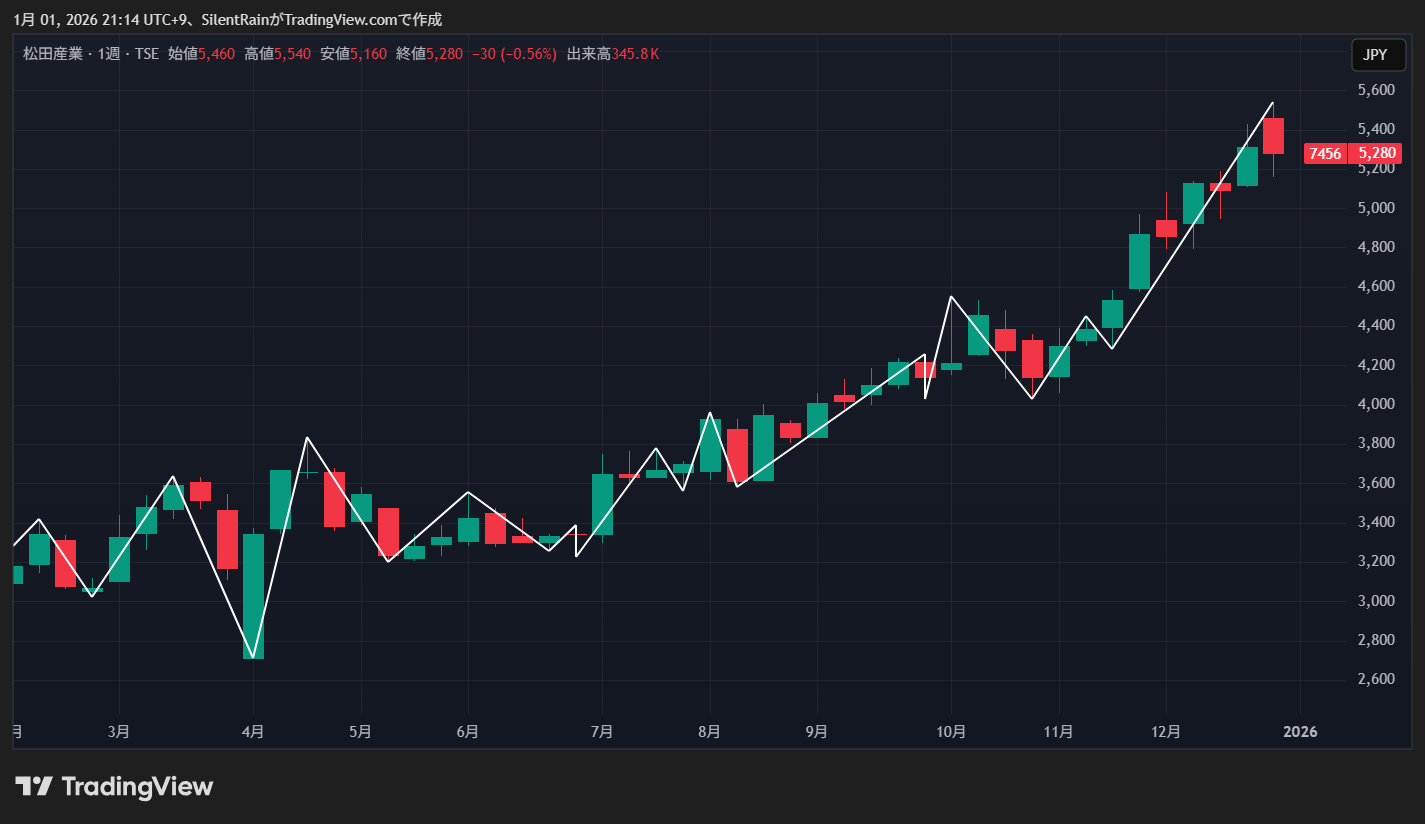Screen dimensions: 1425x824
Task: Click the 3,600 price axis label
Action: [x=1375, y=483]
